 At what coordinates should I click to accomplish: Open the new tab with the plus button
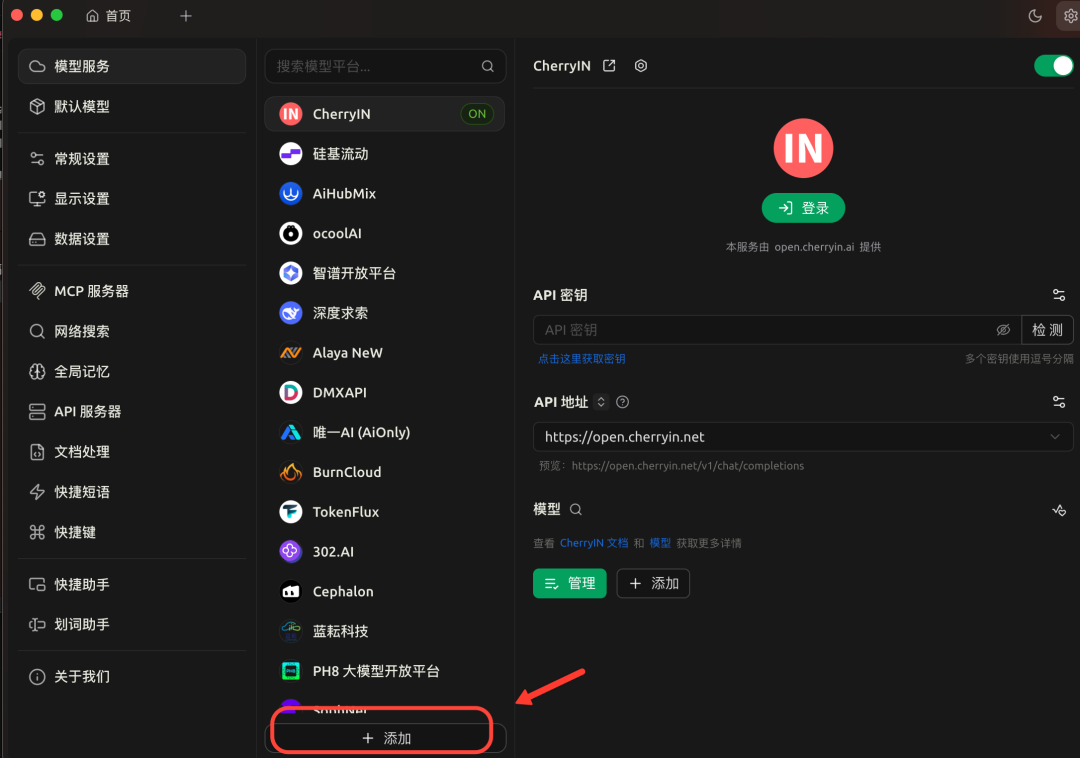tap(186, 16)
